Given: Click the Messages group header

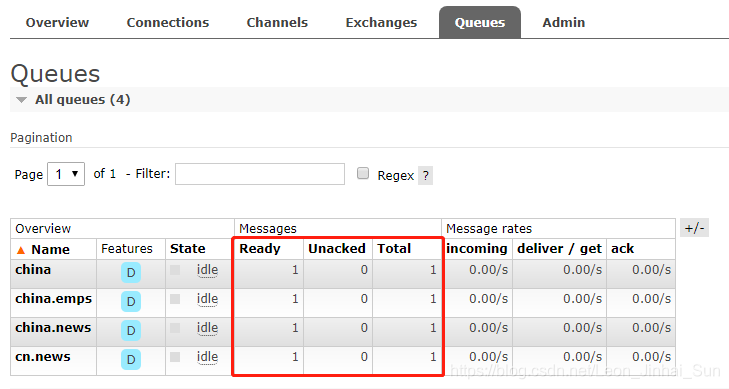Looking at the screenshot, I should coord(268,229).
